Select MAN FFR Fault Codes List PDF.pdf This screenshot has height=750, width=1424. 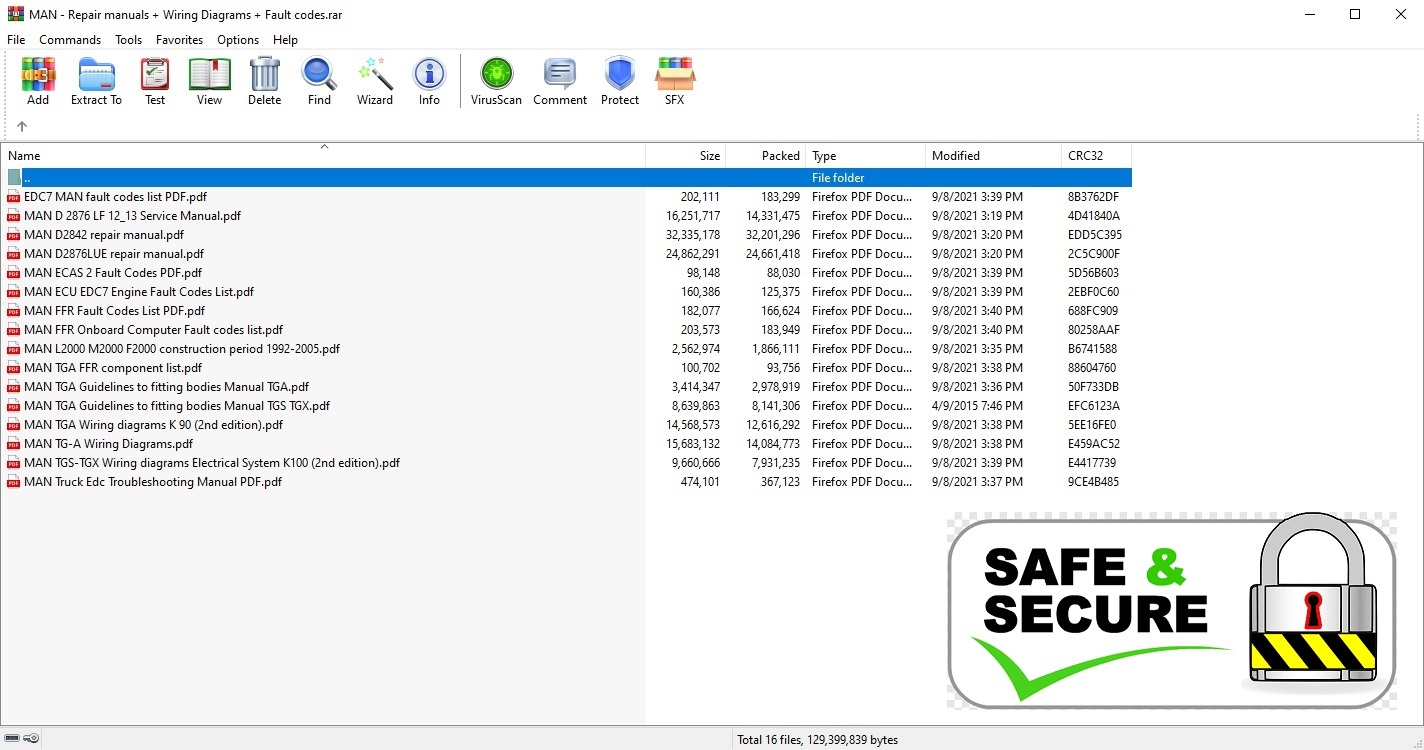[114, 311]
